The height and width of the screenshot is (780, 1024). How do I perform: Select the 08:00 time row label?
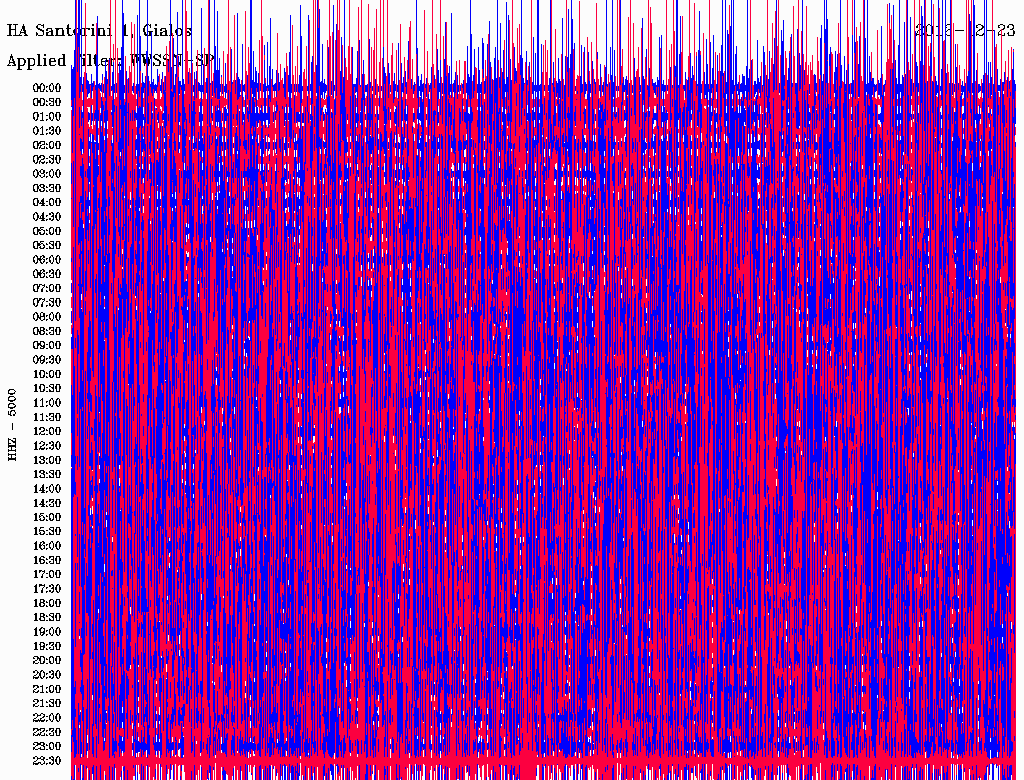click(x=47, y=317)
